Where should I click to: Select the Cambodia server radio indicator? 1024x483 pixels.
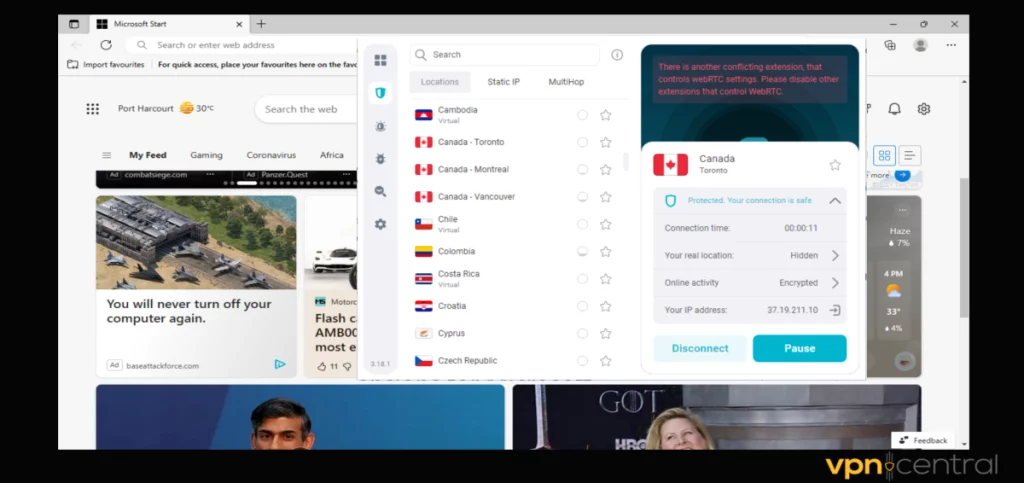tap(582, 115)
